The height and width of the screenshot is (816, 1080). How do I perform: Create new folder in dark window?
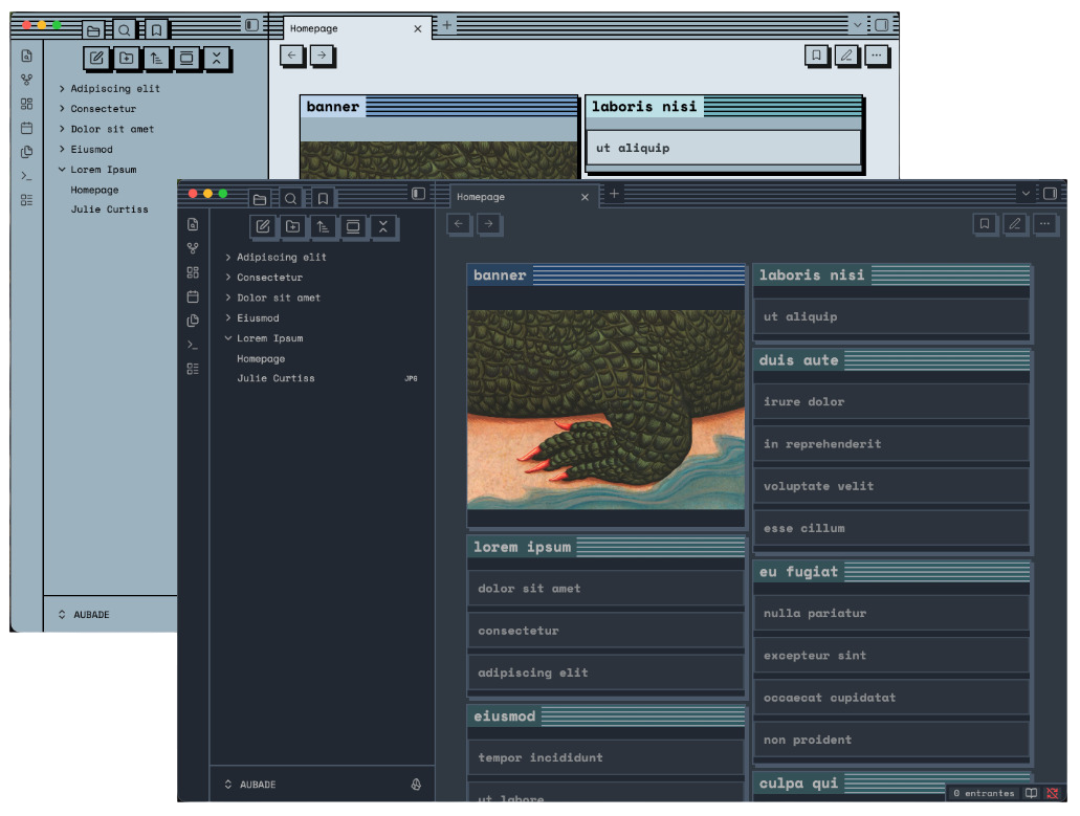pos(293,226)
